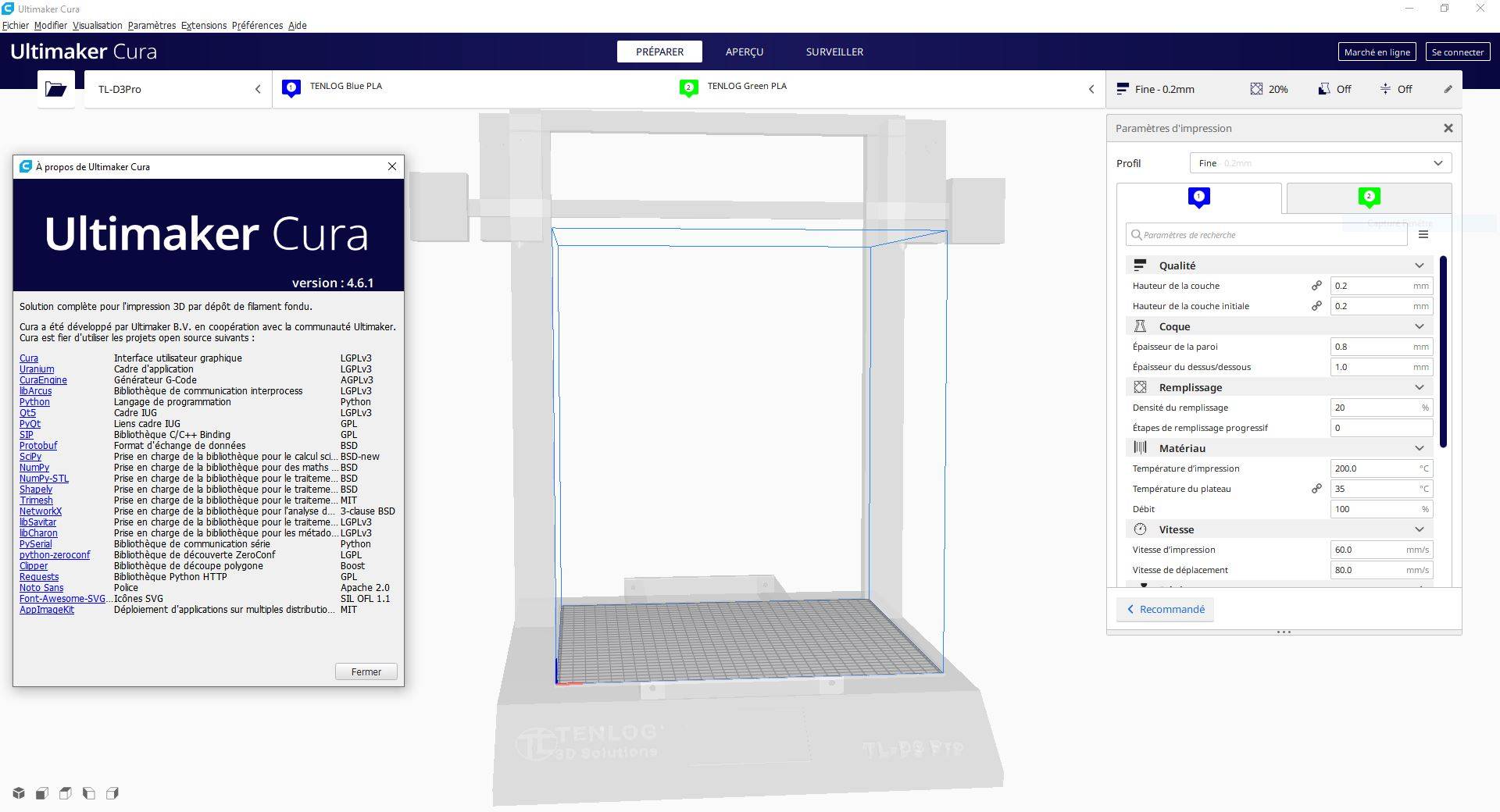Open the Fichier menu
Screen dimensions: 1500x812
coord(16,25)
